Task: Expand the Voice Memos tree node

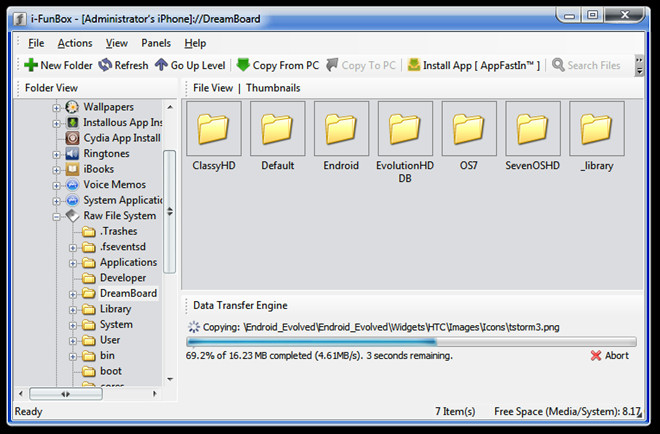Action: pos(56,186)
